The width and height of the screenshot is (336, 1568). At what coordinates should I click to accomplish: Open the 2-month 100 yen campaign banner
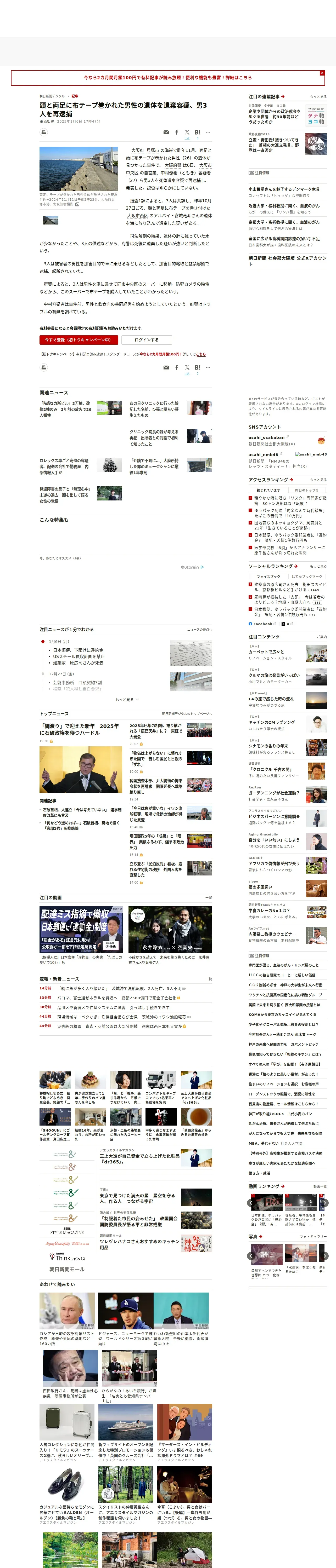(167, 78)
